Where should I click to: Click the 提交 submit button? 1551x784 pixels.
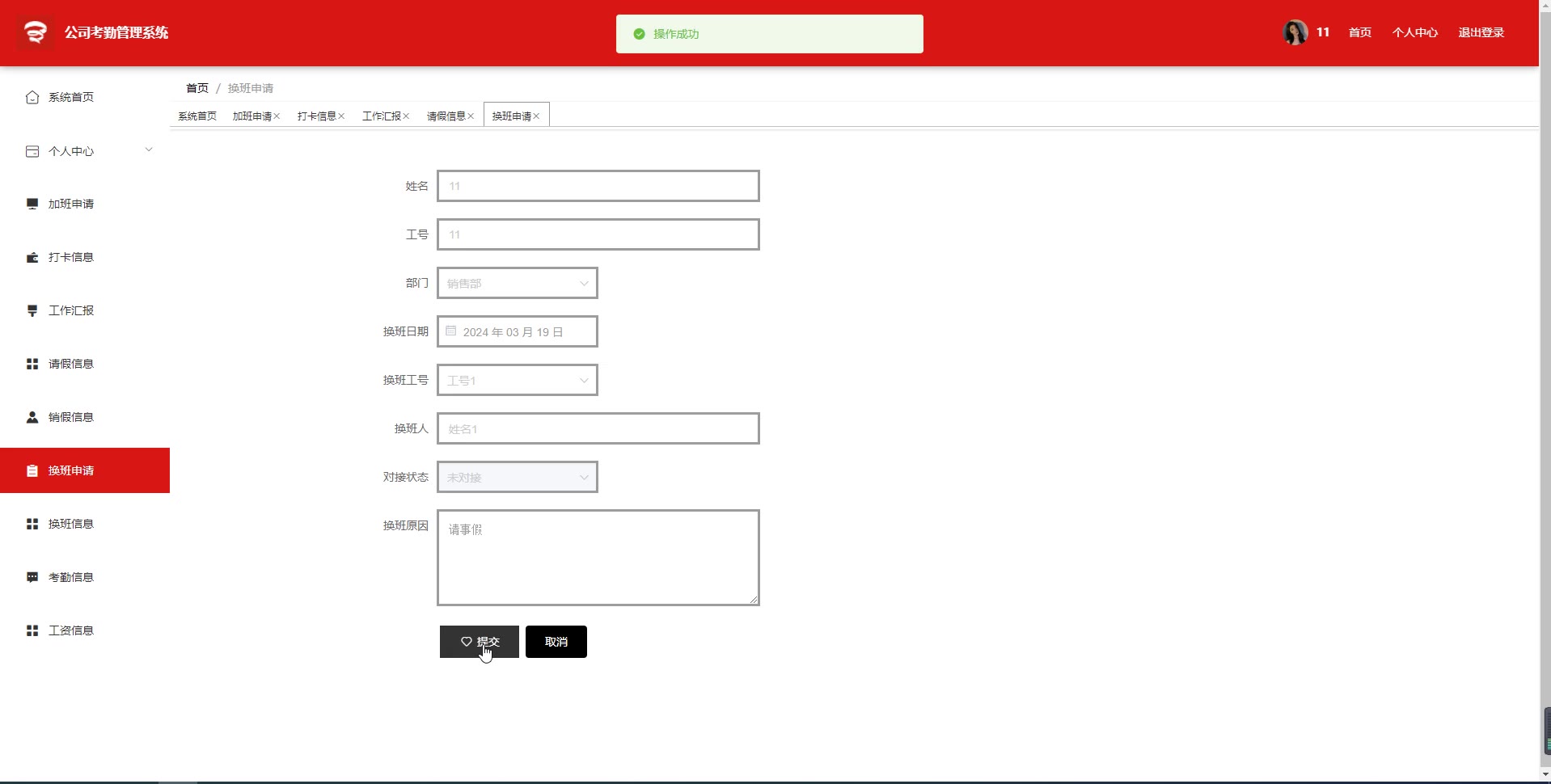coord(480,642)
